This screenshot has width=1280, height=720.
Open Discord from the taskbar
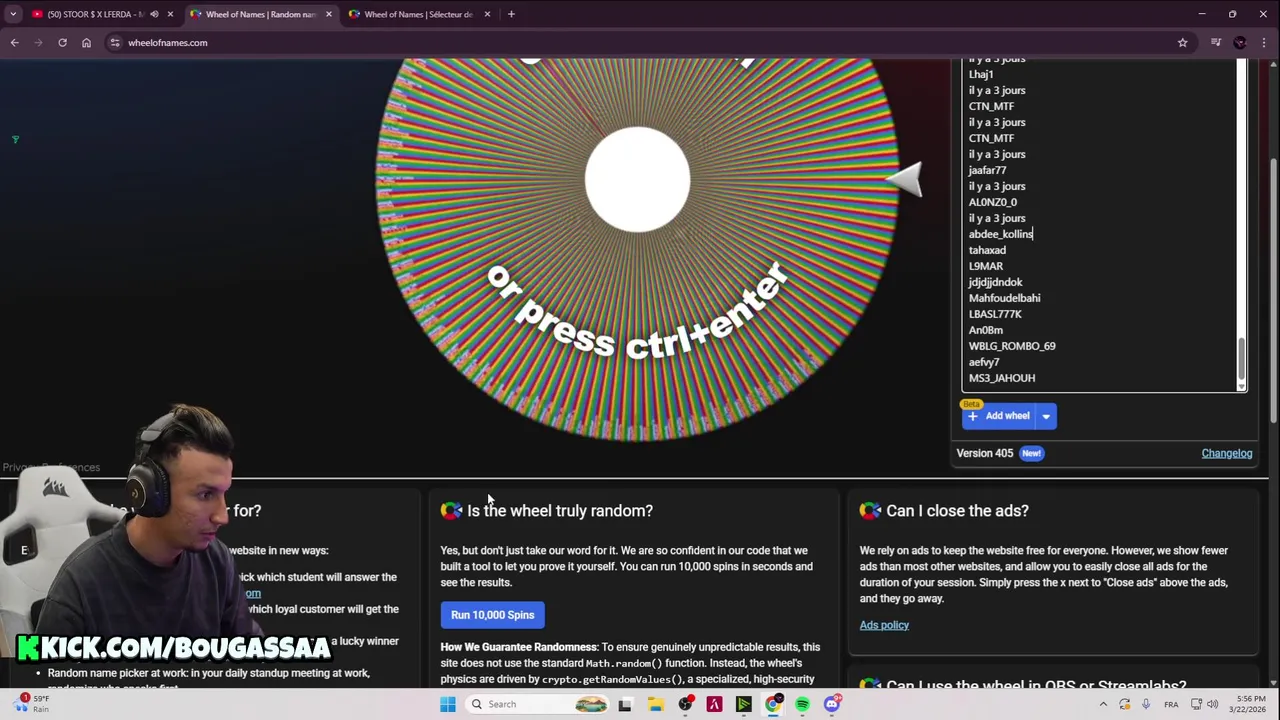pos(832,704)
